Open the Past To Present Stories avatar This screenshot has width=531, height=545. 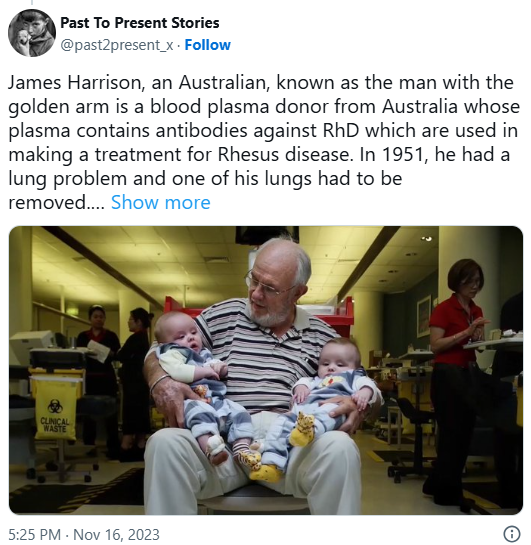(32, 33)
